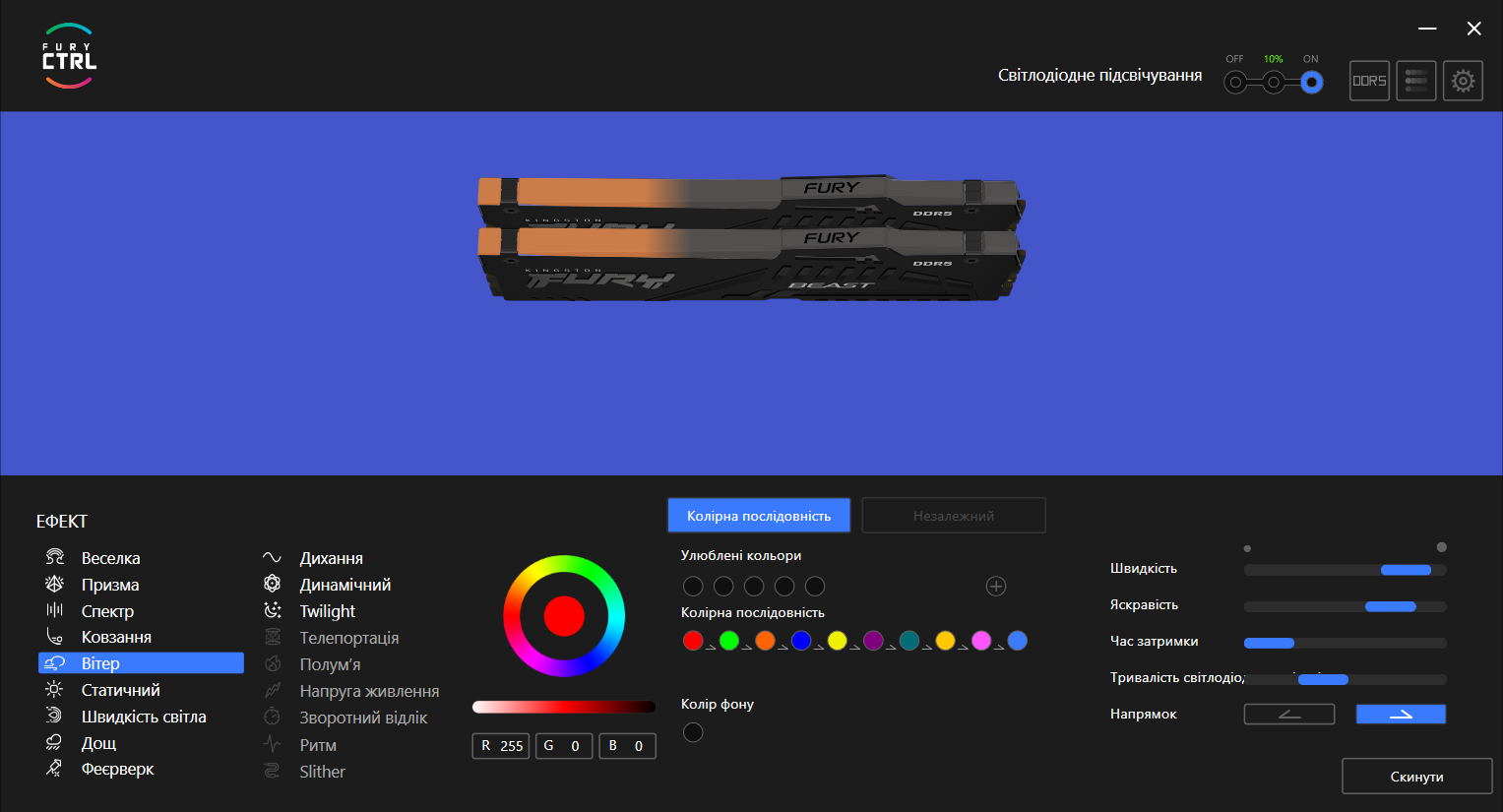Select the green color in sequence

tap(729, 641)
